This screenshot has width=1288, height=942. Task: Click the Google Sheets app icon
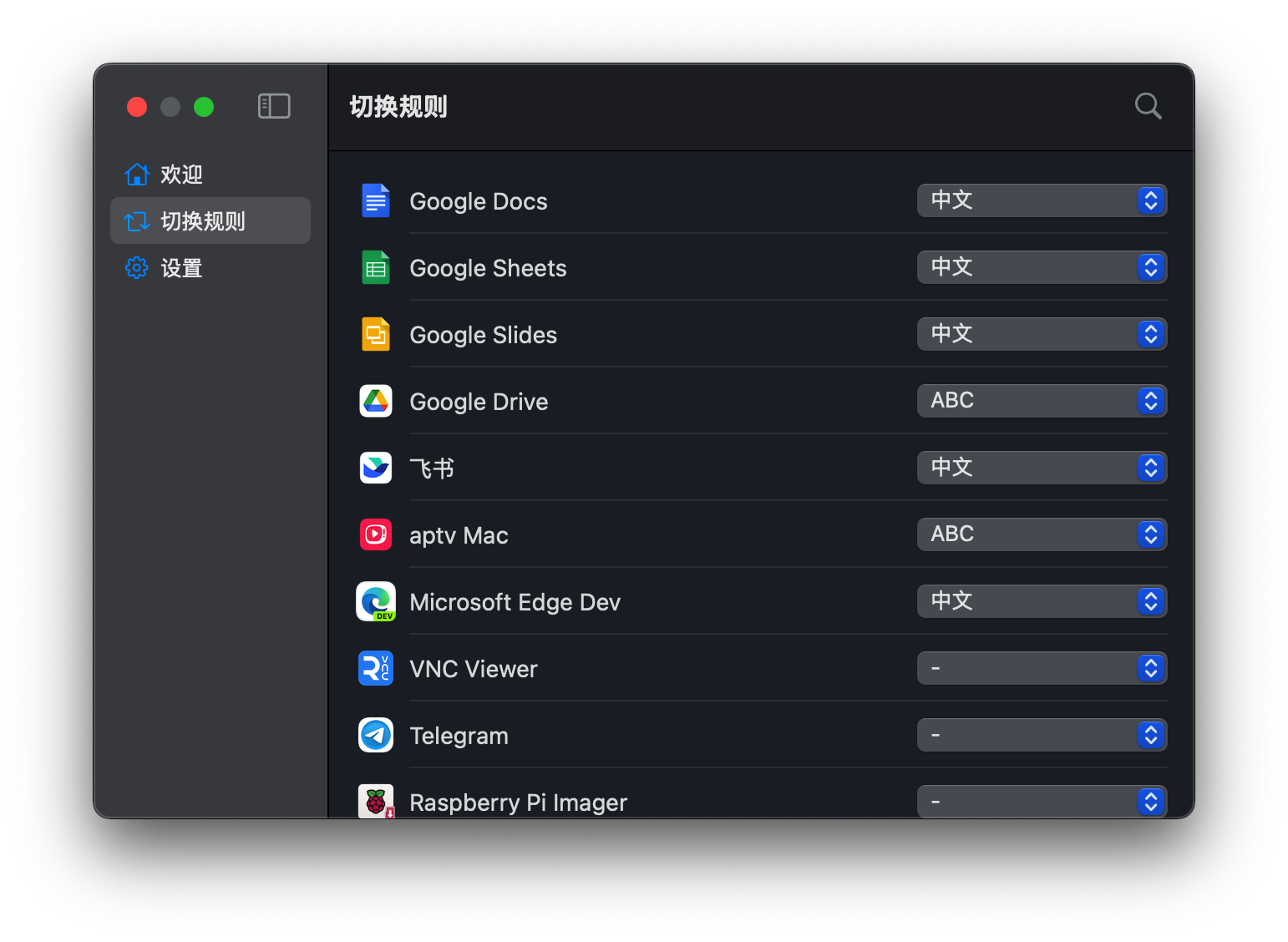pyautogui.click(x=376, y=267)
